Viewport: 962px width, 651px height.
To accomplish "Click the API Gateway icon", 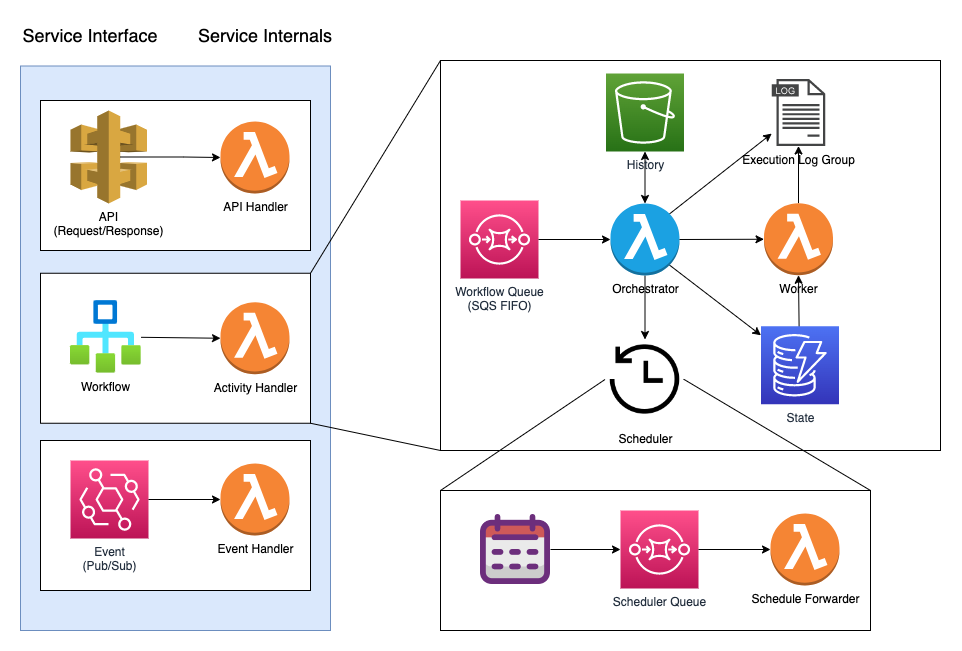I will [x=108, y=158].
